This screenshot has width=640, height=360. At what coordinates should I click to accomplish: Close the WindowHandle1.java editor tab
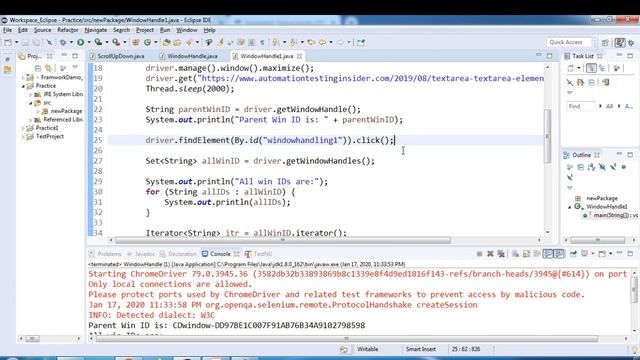pyautogui.click(x=300, y=56)
